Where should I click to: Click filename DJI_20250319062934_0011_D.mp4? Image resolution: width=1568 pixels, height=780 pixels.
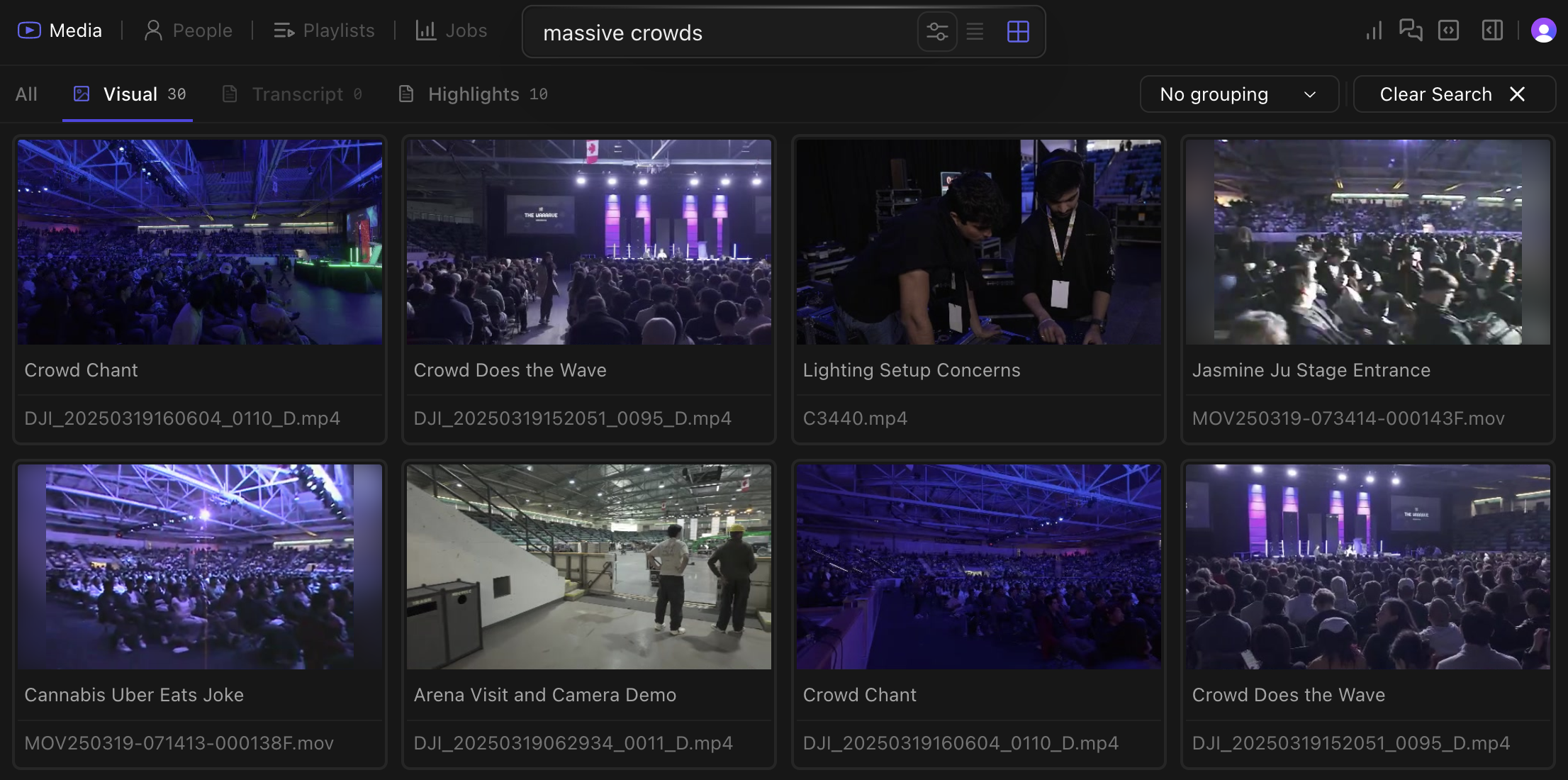pyautogui.click(x=573, y=743)
